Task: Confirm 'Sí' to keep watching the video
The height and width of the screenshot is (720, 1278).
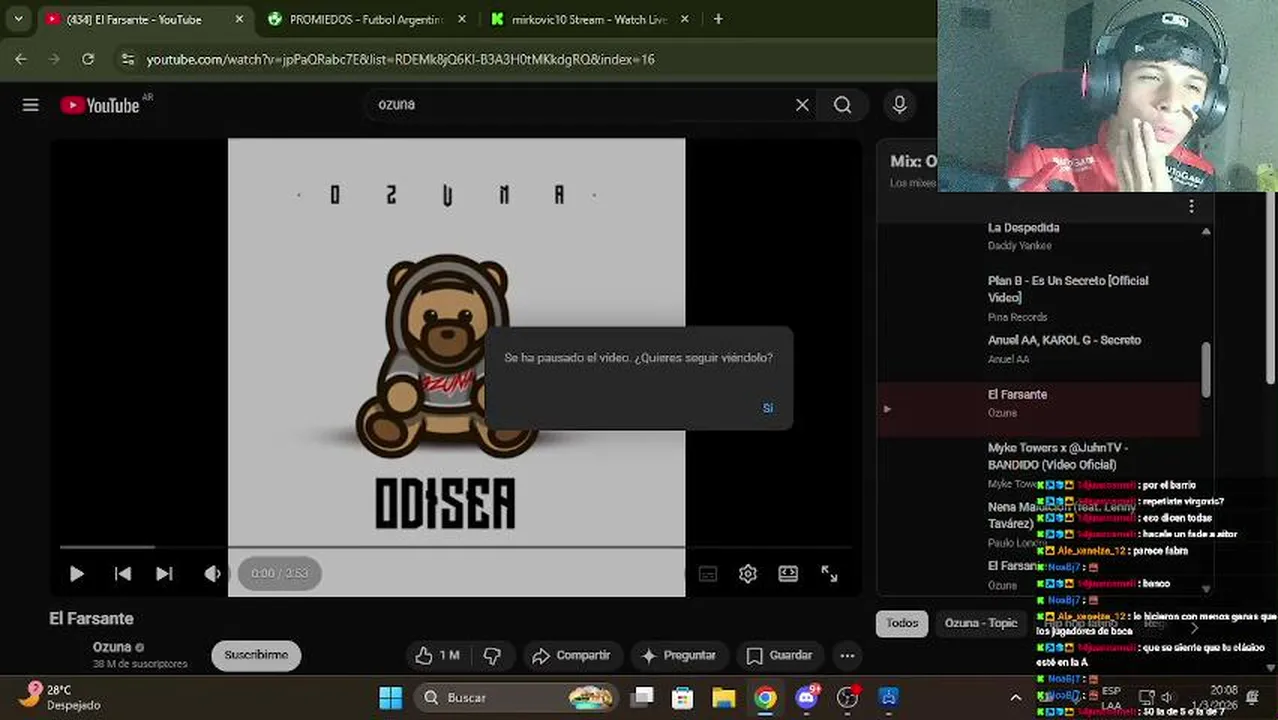Action: (768, 408)
